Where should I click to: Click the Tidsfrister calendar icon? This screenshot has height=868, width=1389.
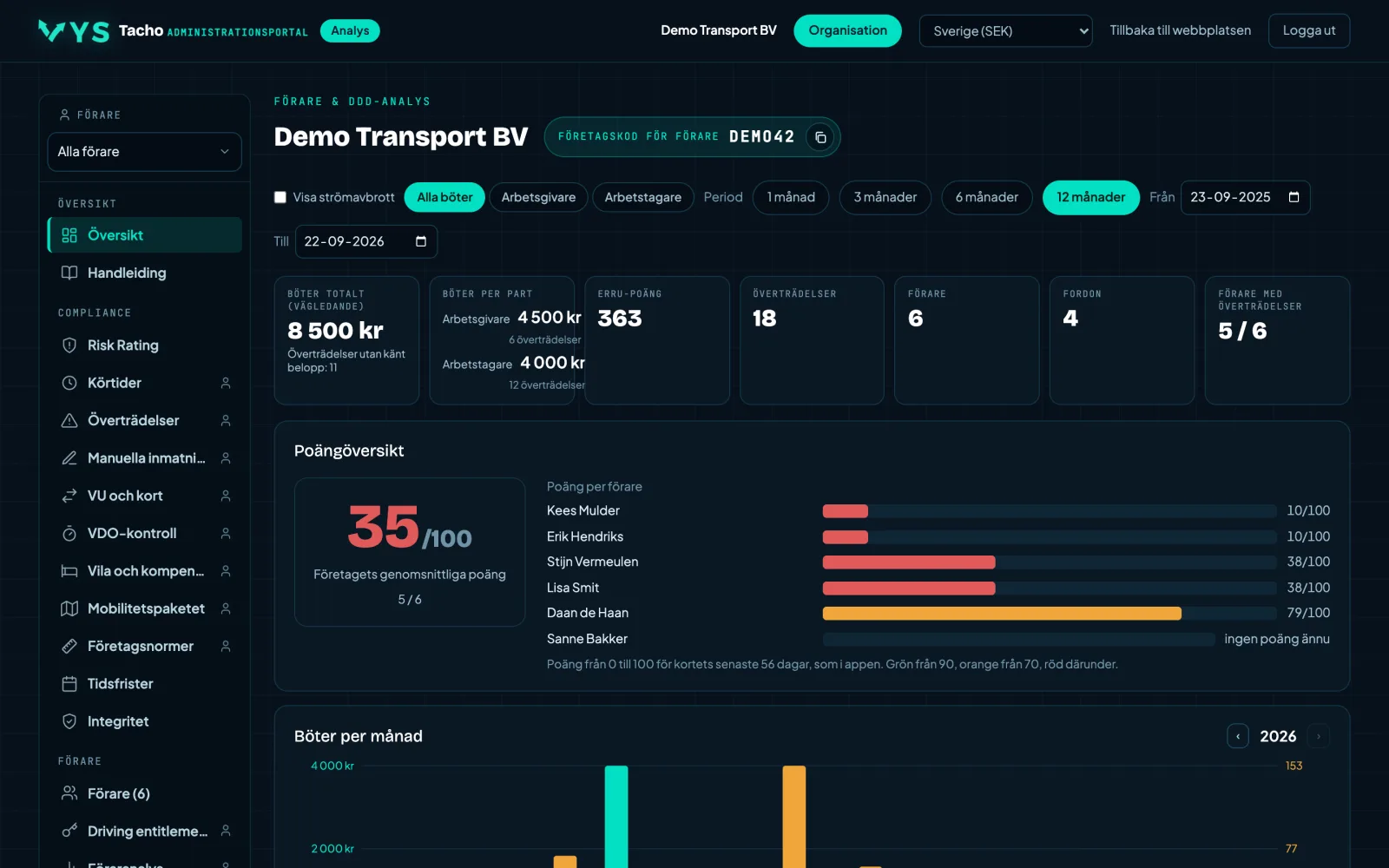[69, 684]
